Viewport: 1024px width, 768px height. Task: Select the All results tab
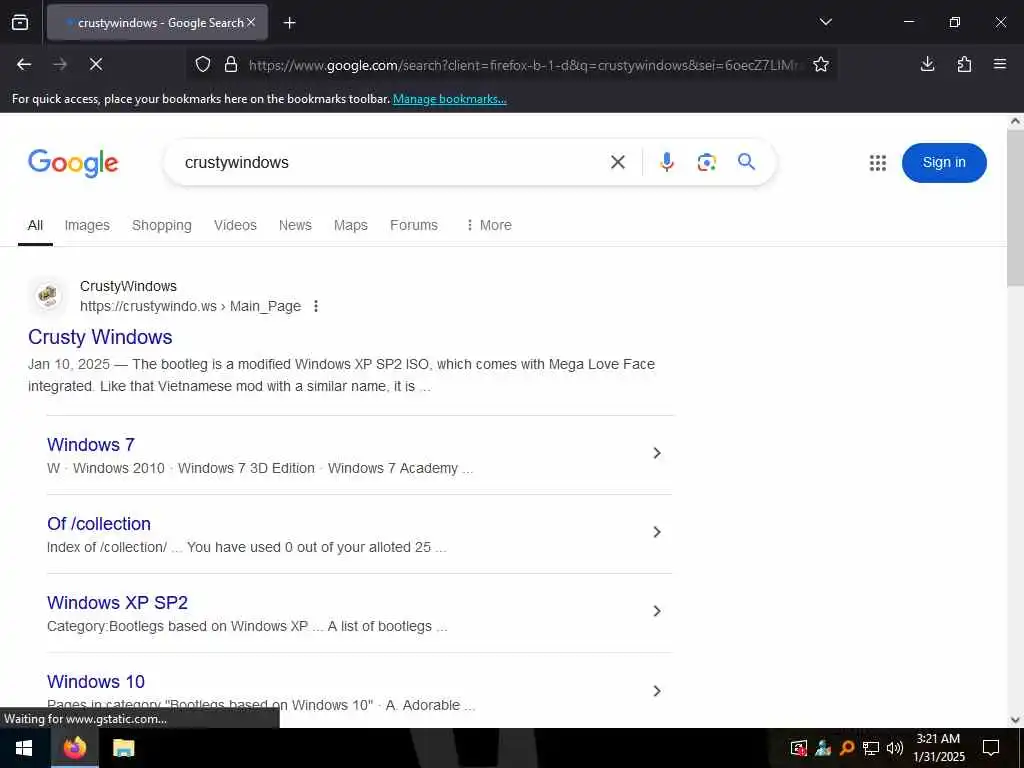click(35, 225)
